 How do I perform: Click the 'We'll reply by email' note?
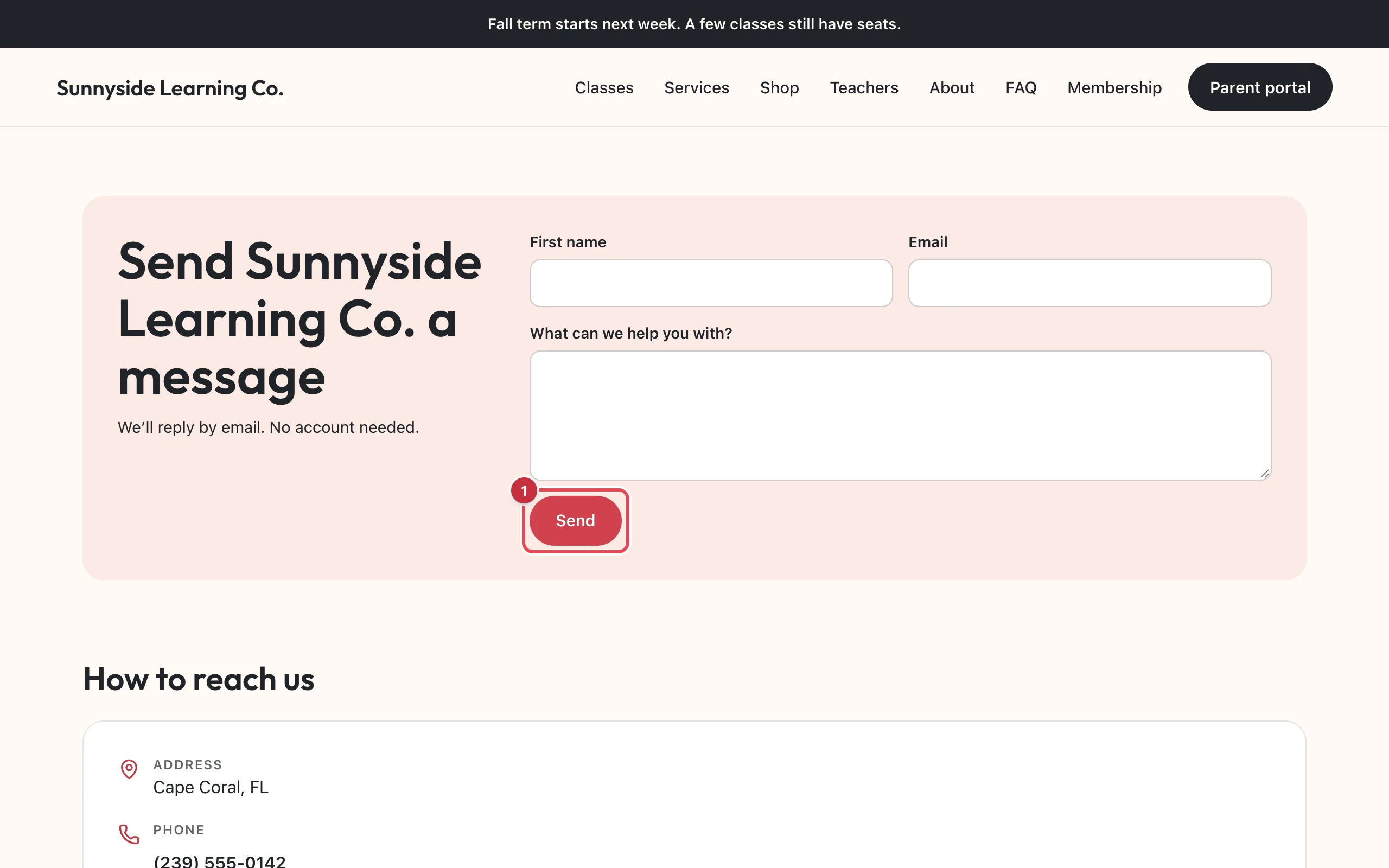268,427
